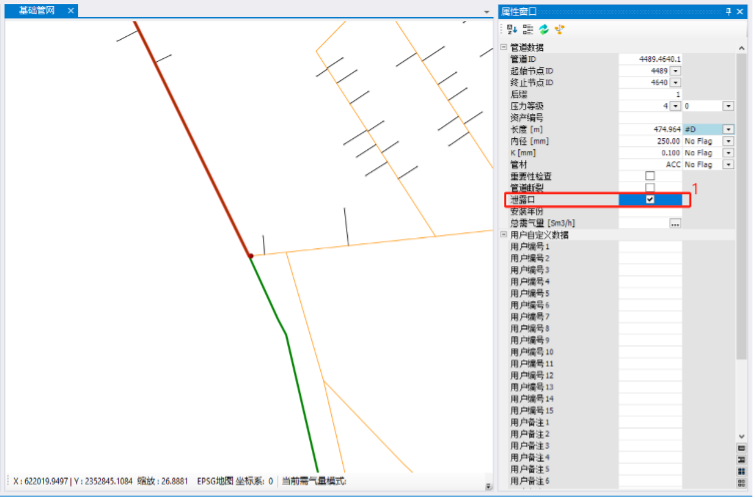Click the second list-view icon in properties toolbar
Image resolution: width=755 pixels, height=498 pixels.
coord(527,30)
